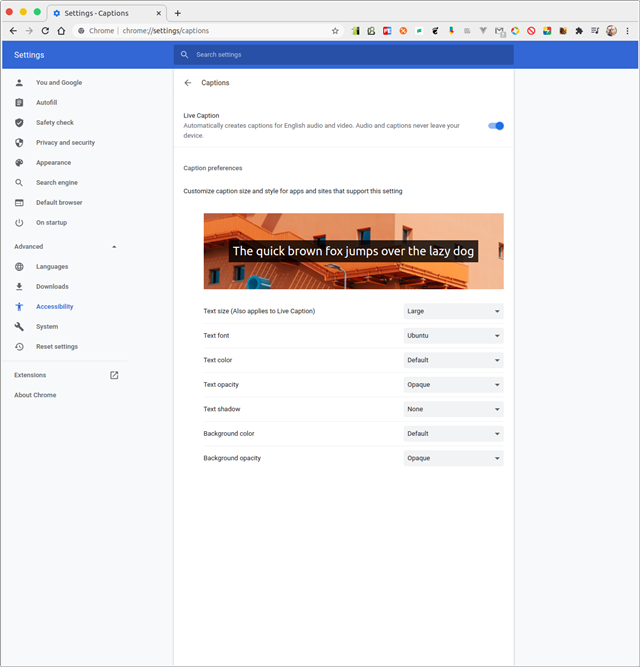Click the Downloads arrow icon in sidebar
640x667 pixels.
click(x=19, y=287)
